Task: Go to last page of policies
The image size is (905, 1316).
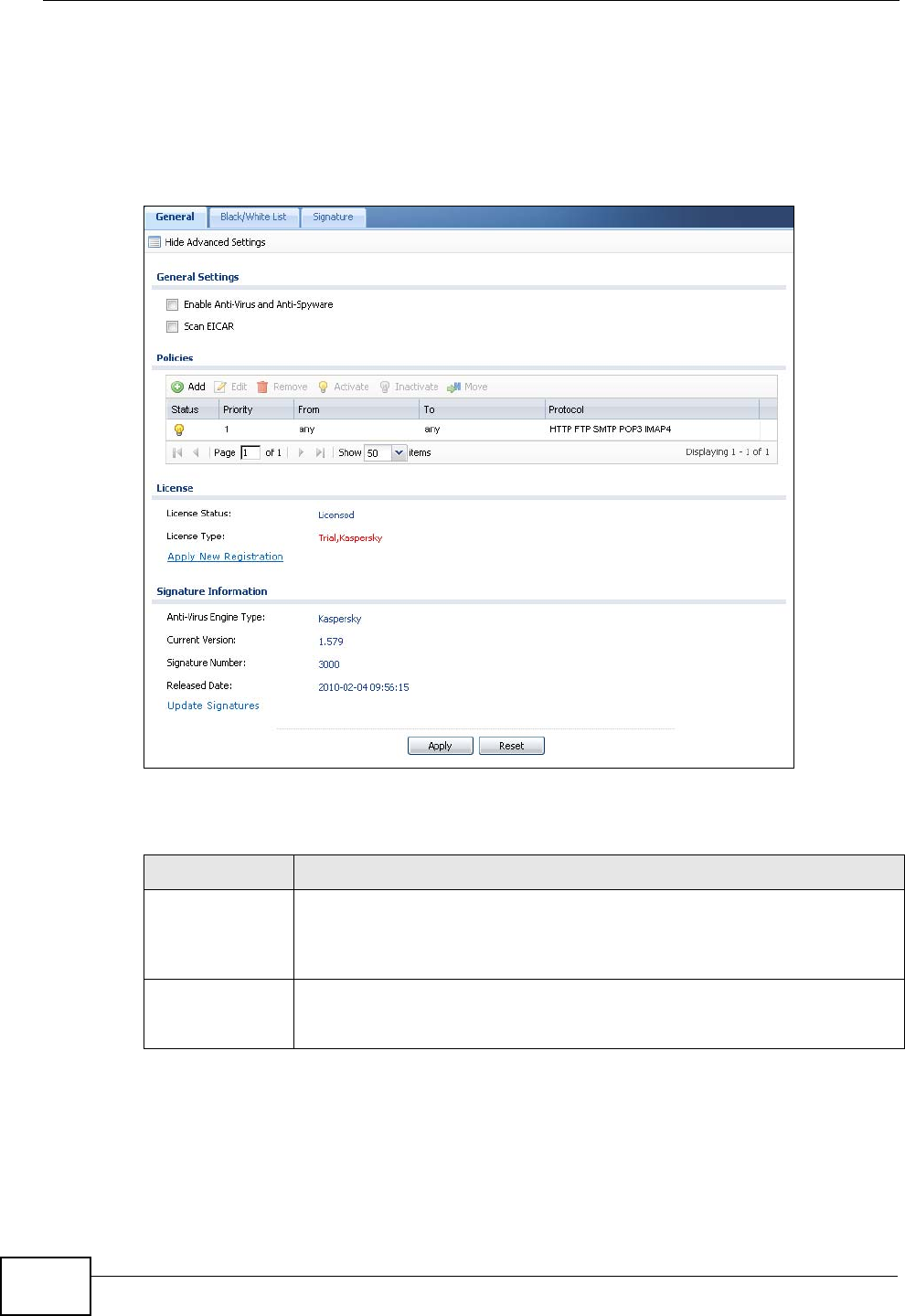Action: click(319, 452)
